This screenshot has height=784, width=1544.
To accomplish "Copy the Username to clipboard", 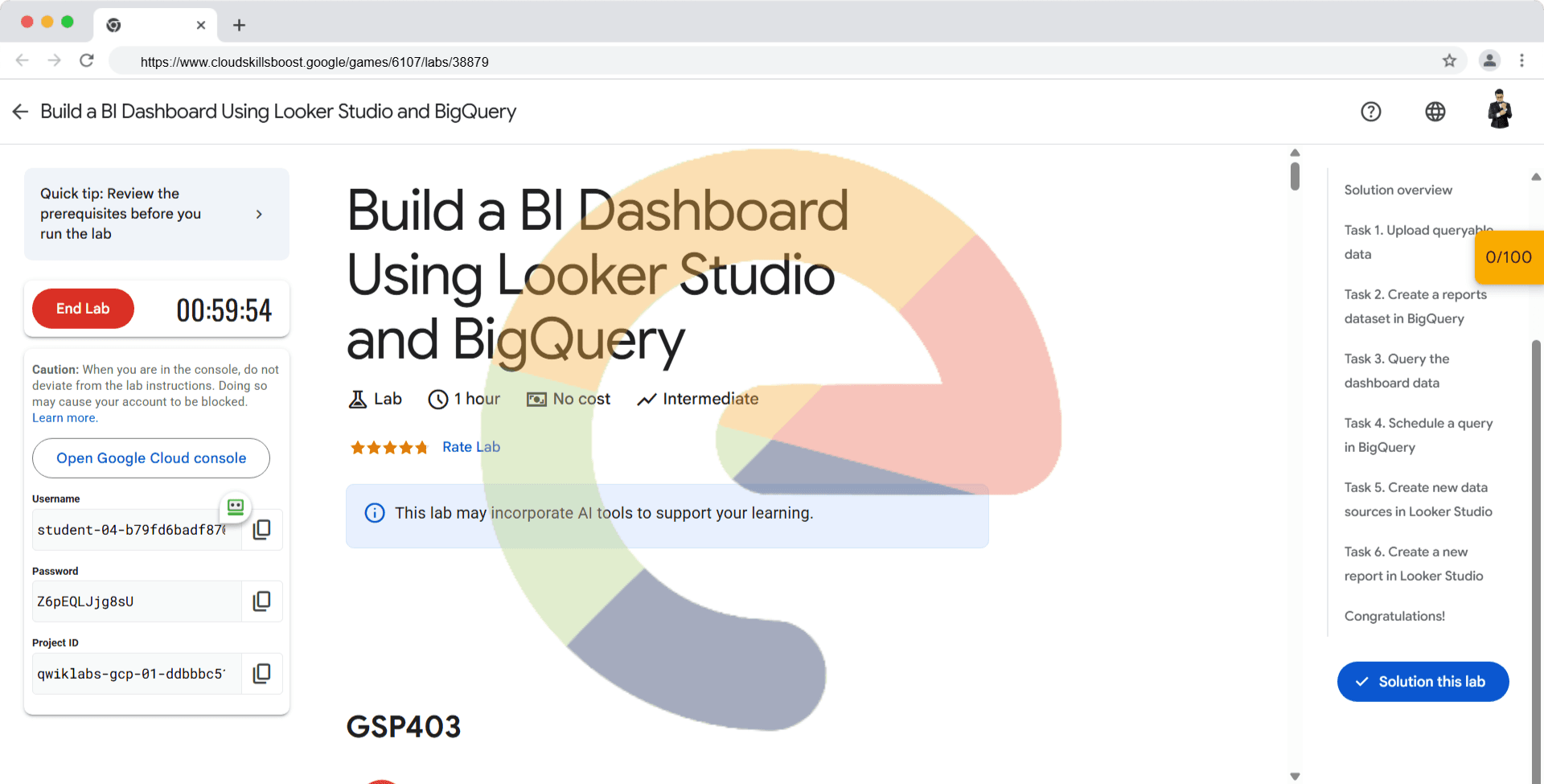I will [x=261, y=530].
